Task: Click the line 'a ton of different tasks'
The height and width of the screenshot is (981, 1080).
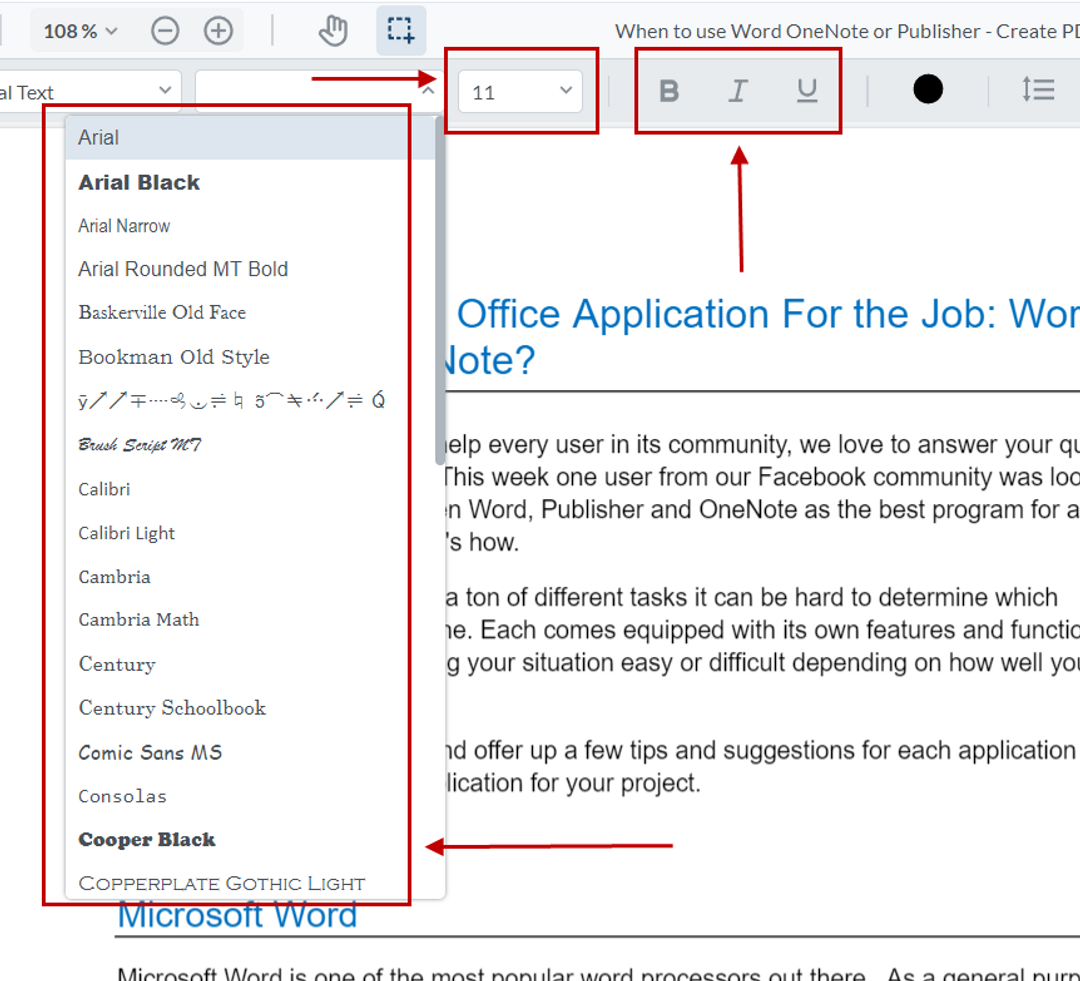Action: pos(751,597)
